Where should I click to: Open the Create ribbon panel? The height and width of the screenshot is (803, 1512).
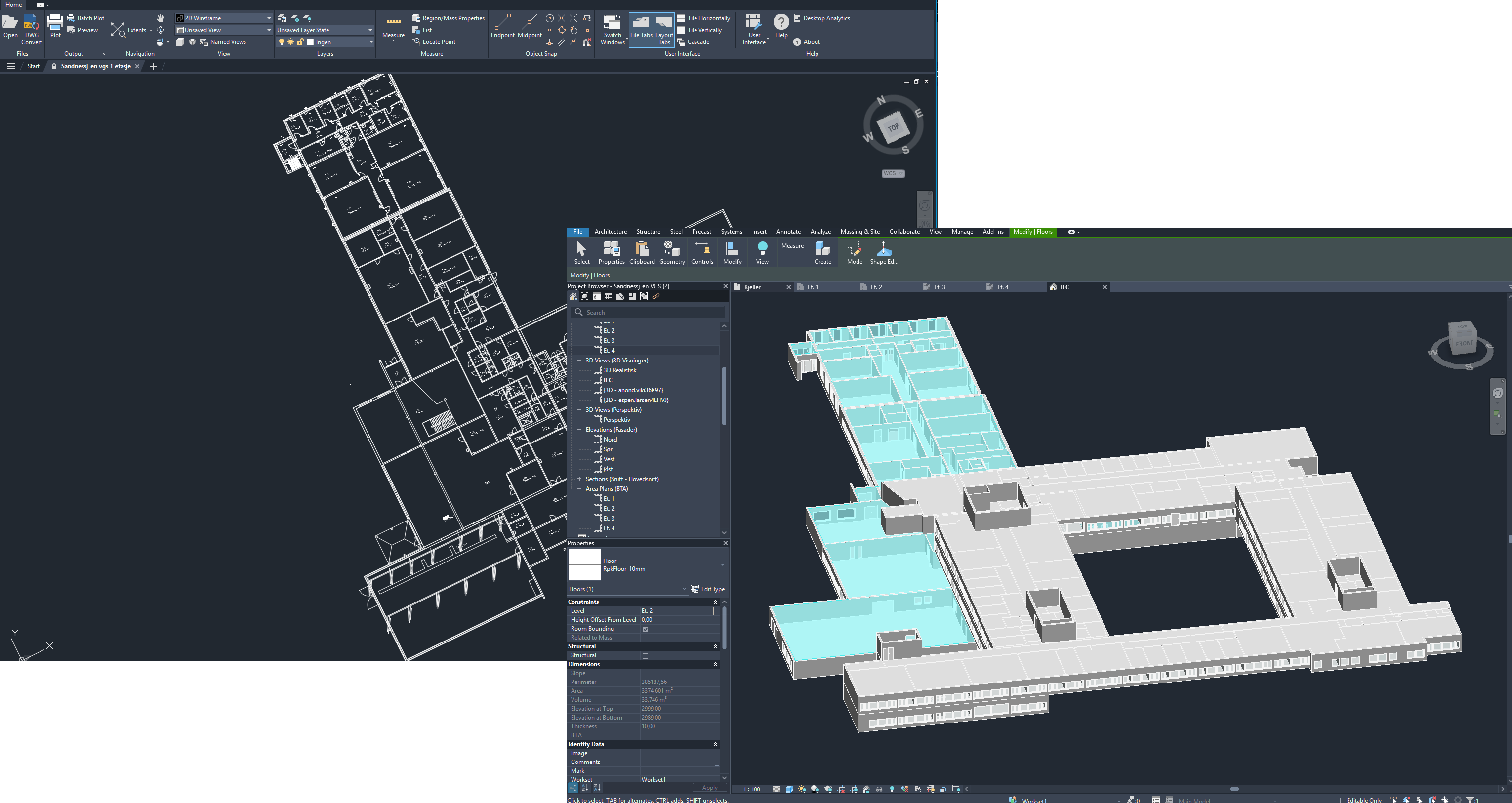(823, 252)
